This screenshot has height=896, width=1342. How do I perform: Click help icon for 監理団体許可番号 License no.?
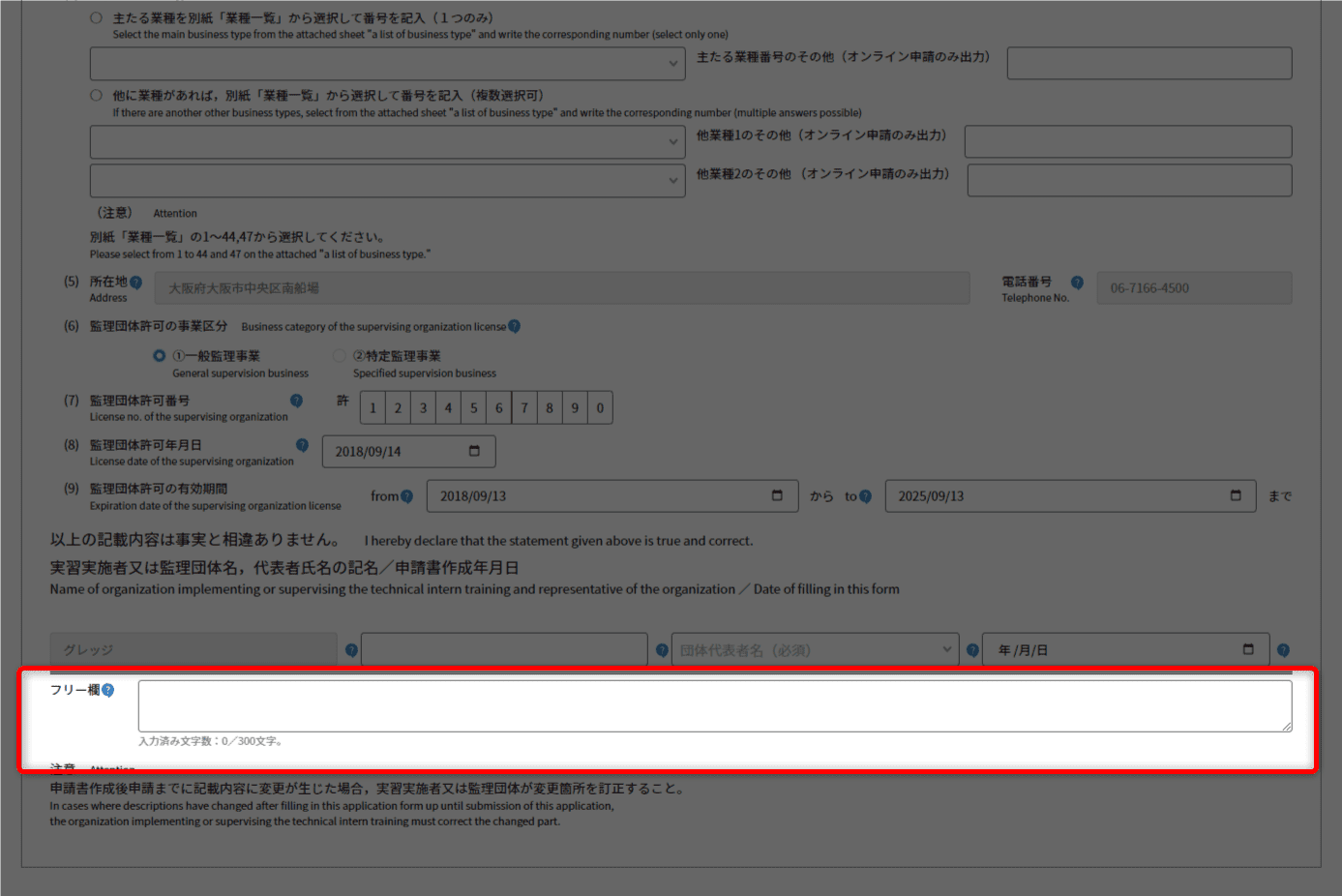pyautogui.click(x=296, y=401)
